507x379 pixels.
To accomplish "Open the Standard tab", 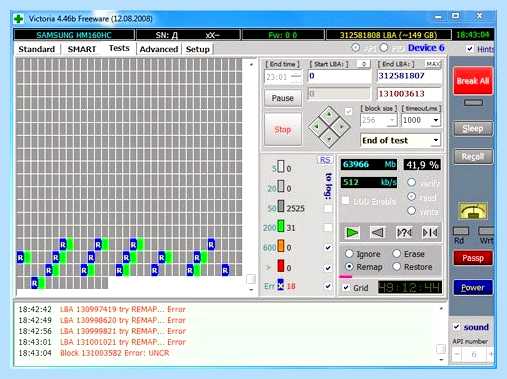I will (37, 49).
